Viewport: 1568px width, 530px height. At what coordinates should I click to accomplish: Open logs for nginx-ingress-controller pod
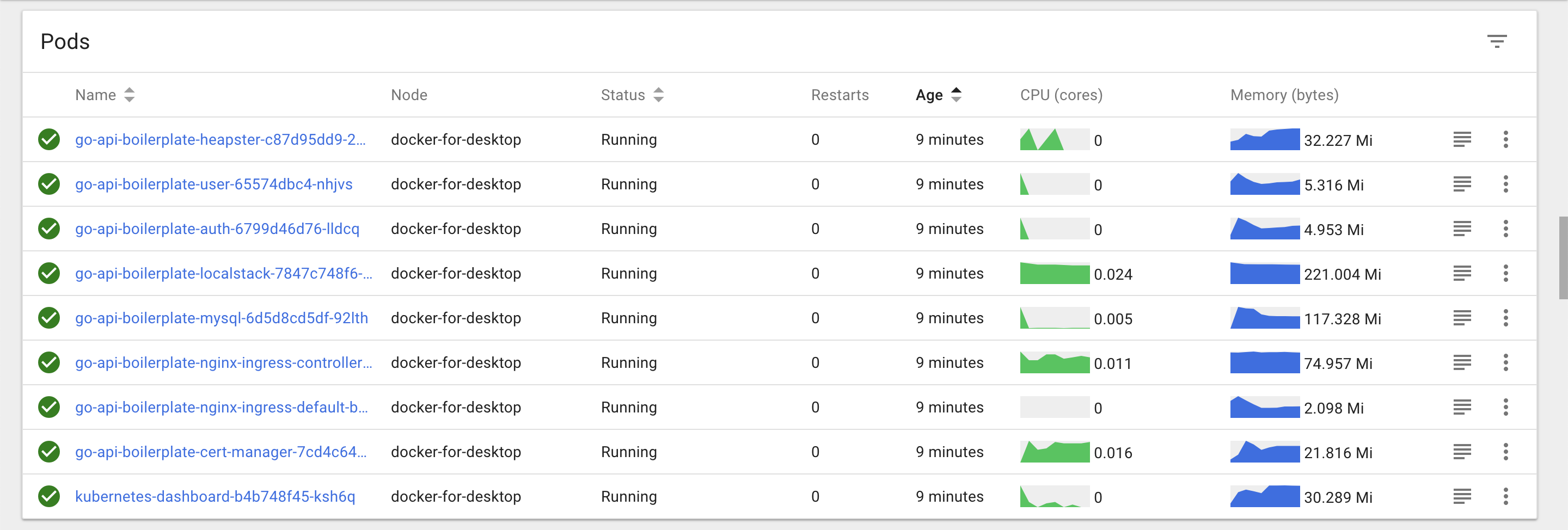1461,362
